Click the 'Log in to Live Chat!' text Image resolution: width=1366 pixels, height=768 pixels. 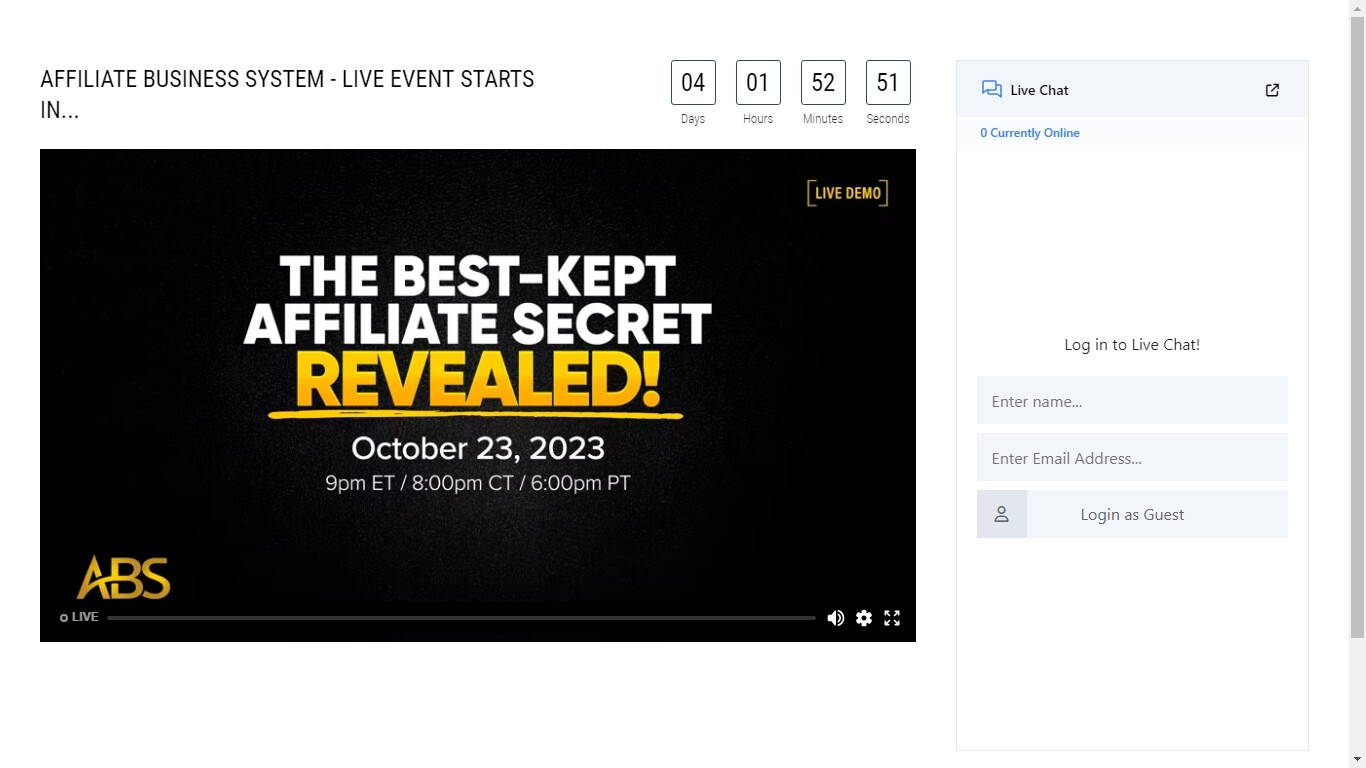1132,344
